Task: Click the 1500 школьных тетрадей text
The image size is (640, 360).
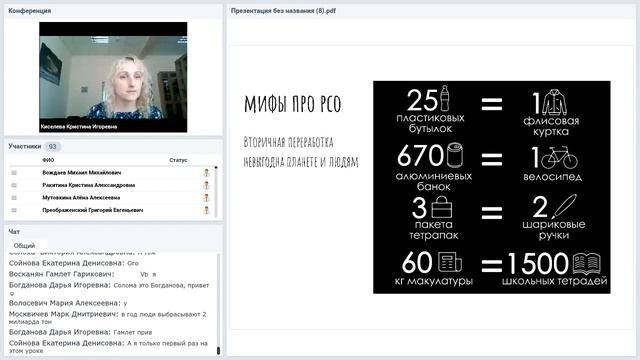Action: [x=554, y=269]
